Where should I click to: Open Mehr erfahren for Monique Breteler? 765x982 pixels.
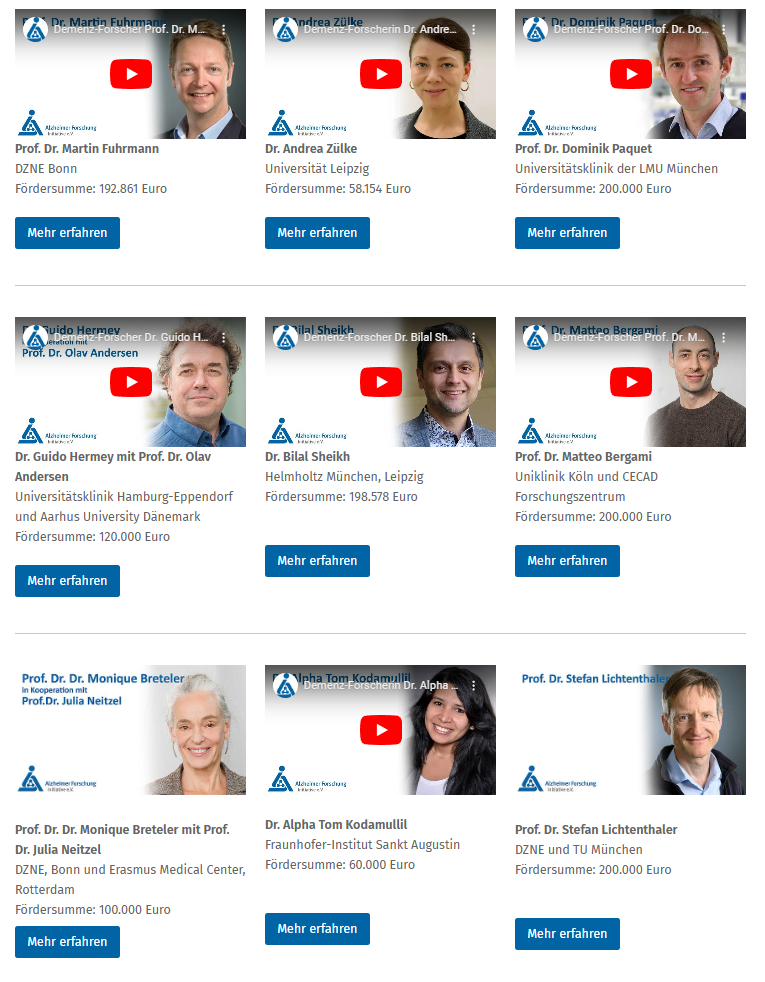[68, 942]
